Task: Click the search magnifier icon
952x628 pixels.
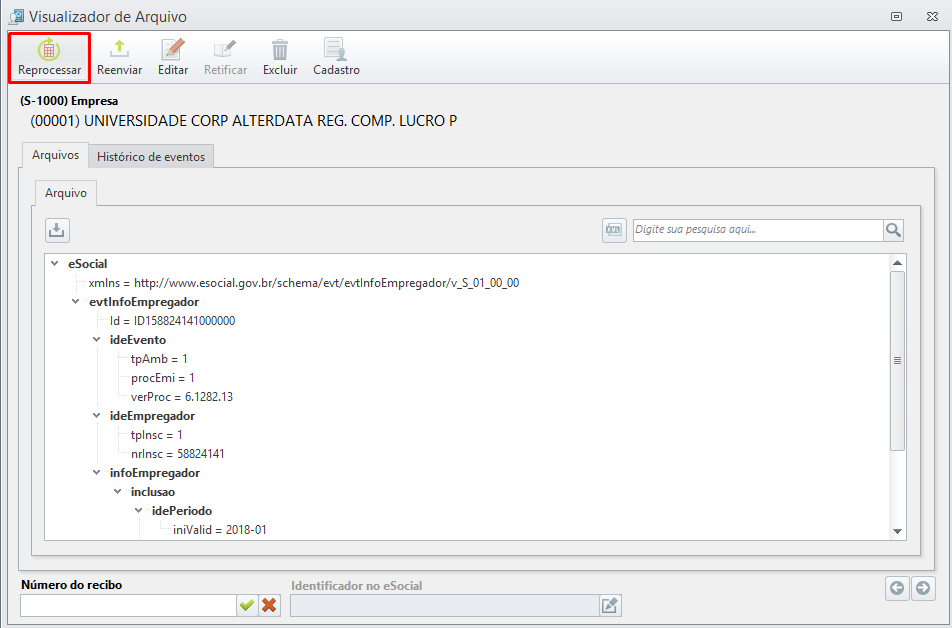Action: [x=893, y=230]
